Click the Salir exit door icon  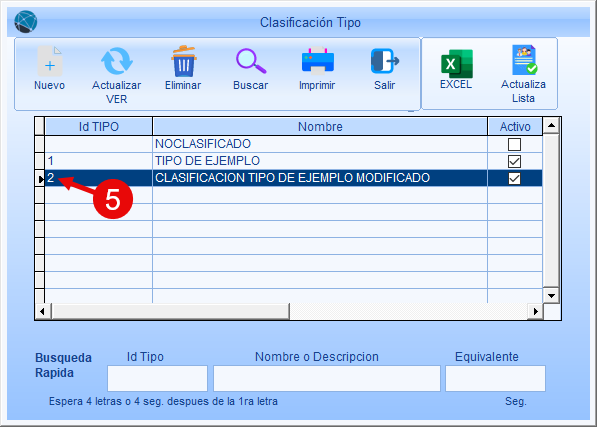pyautogui.click(x=385, y=61)
